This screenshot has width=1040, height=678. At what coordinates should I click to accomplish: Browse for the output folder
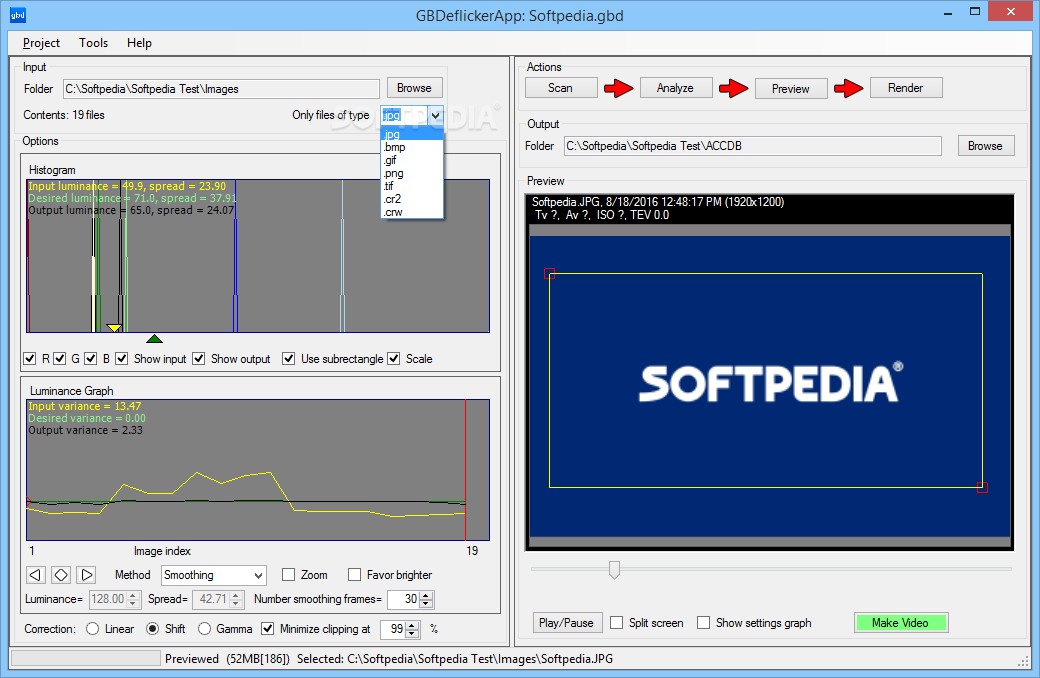click(986, 146)
